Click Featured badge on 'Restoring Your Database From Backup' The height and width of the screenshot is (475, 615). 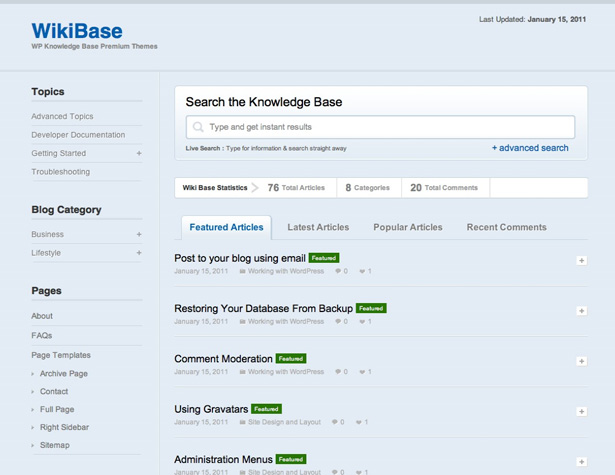point(371,308)
